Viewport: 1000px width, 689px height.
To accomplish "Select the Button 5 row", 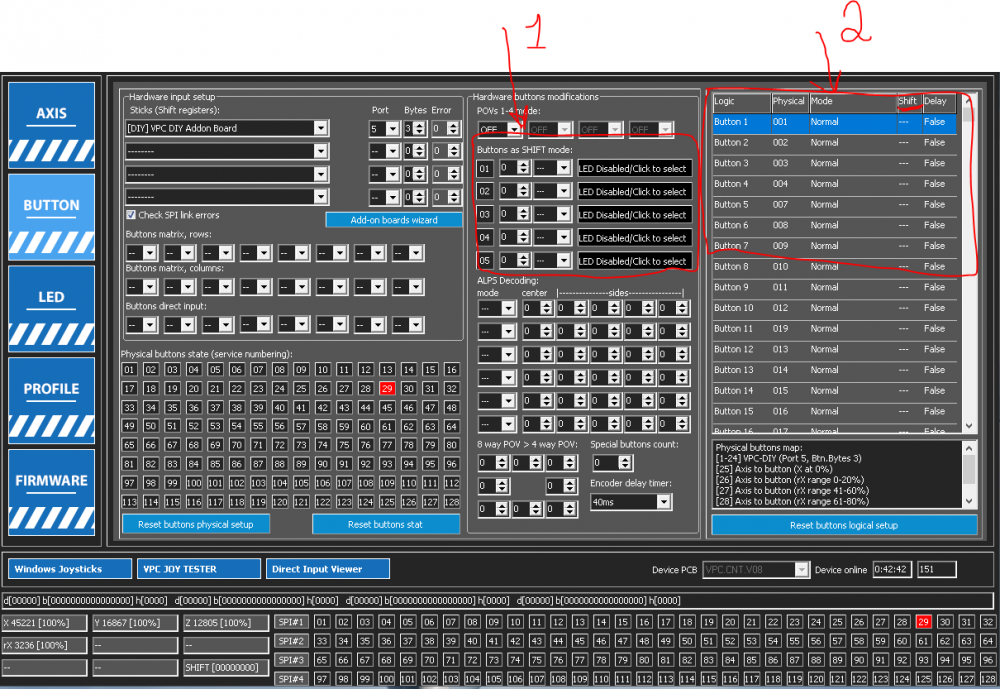I will (x=834, y=205).
